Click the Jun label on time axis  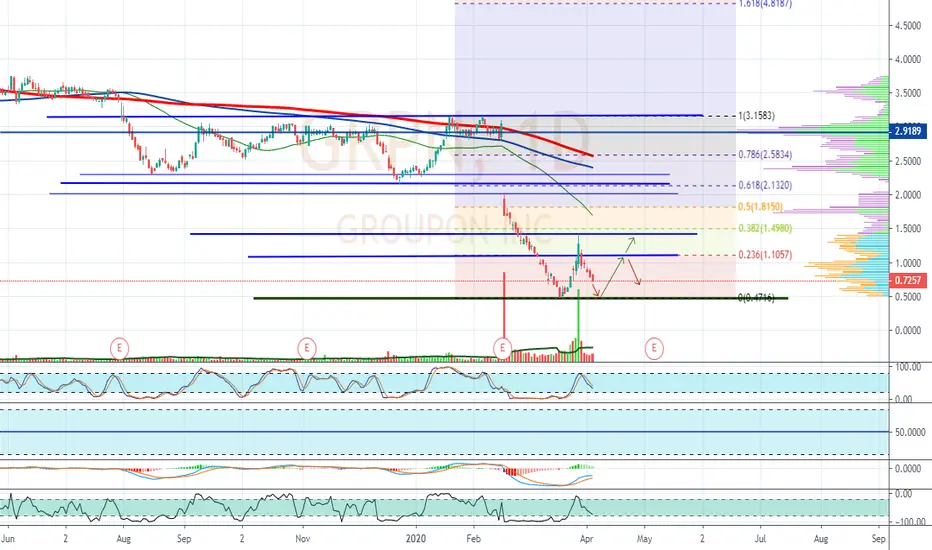point(7,539)
